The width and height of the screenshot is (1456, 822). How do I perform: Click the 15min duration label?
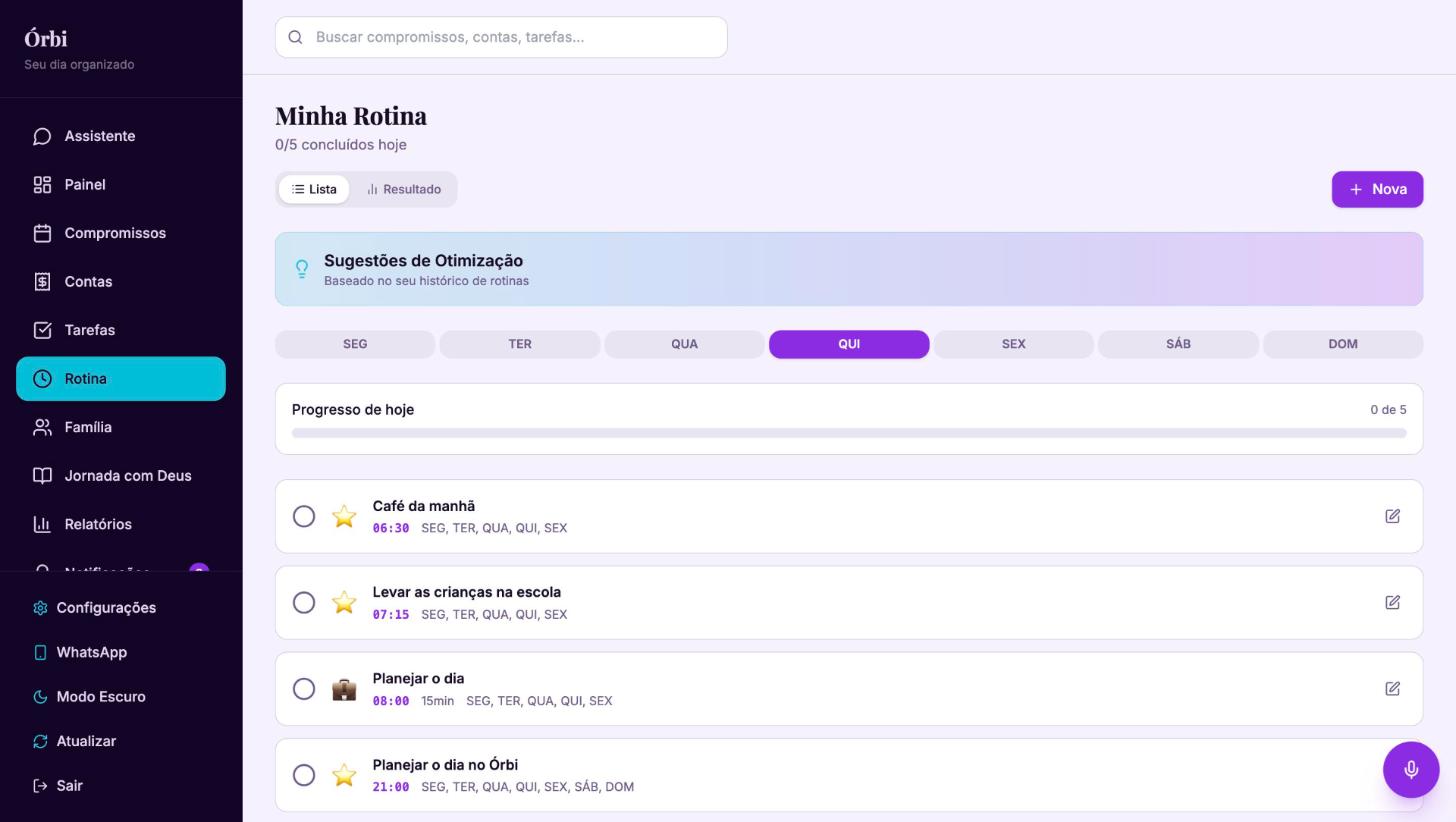tap(437, 701)
